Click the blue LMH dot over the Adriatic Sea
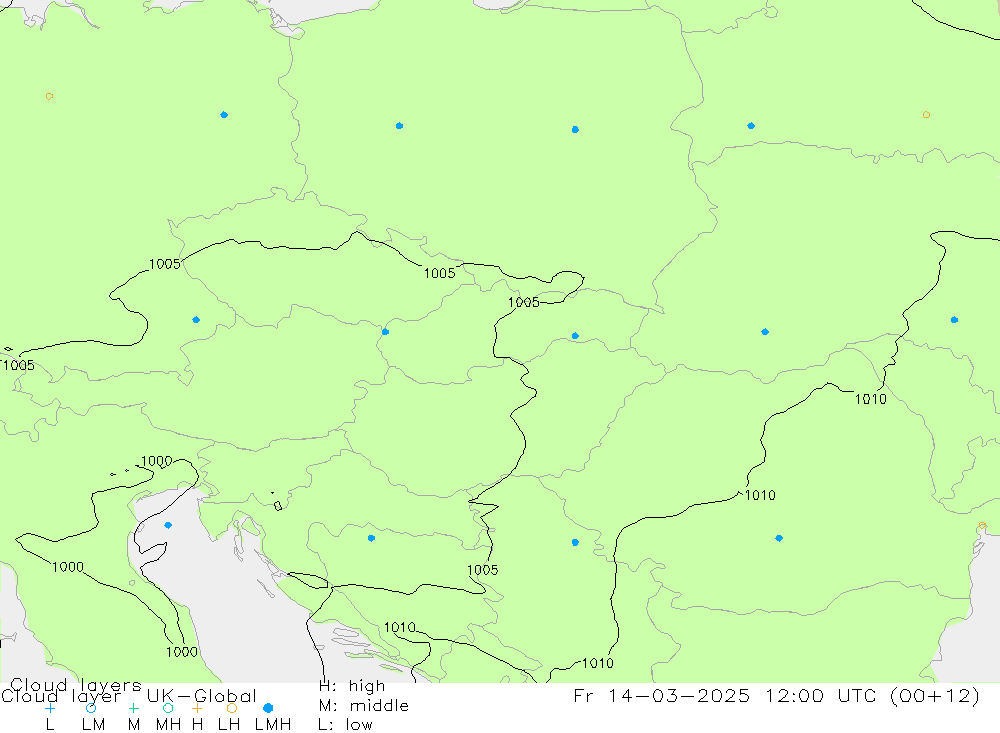 pyautogui.click(x=168, y=525)
